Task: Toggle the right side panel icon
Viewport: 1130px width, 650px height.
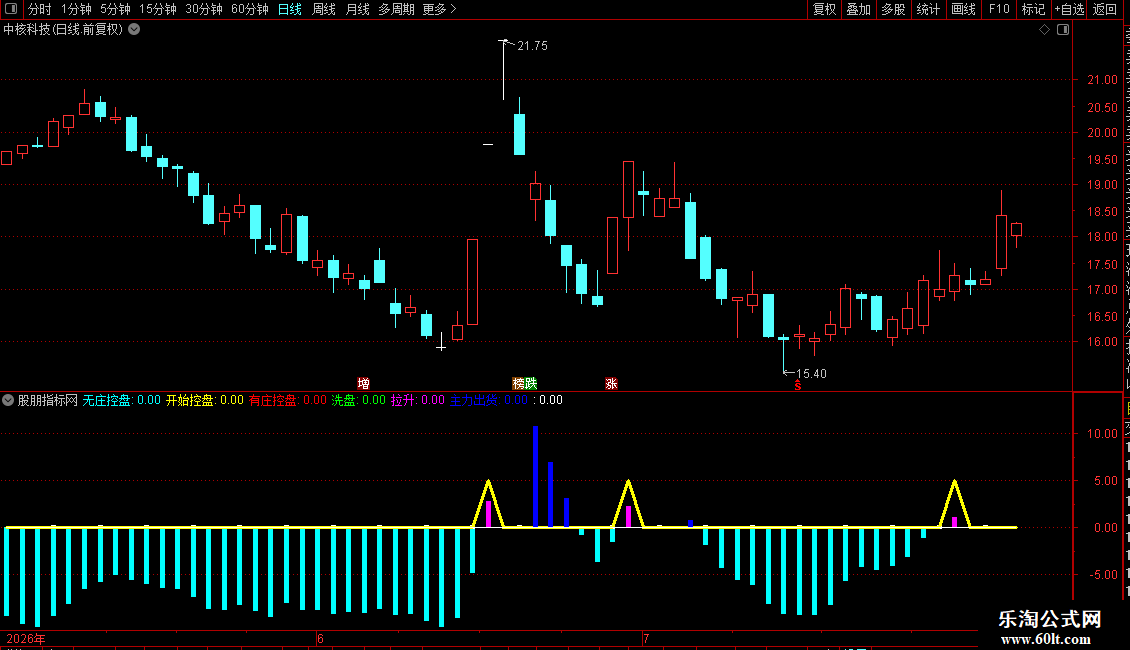Action: point(1063,30)
